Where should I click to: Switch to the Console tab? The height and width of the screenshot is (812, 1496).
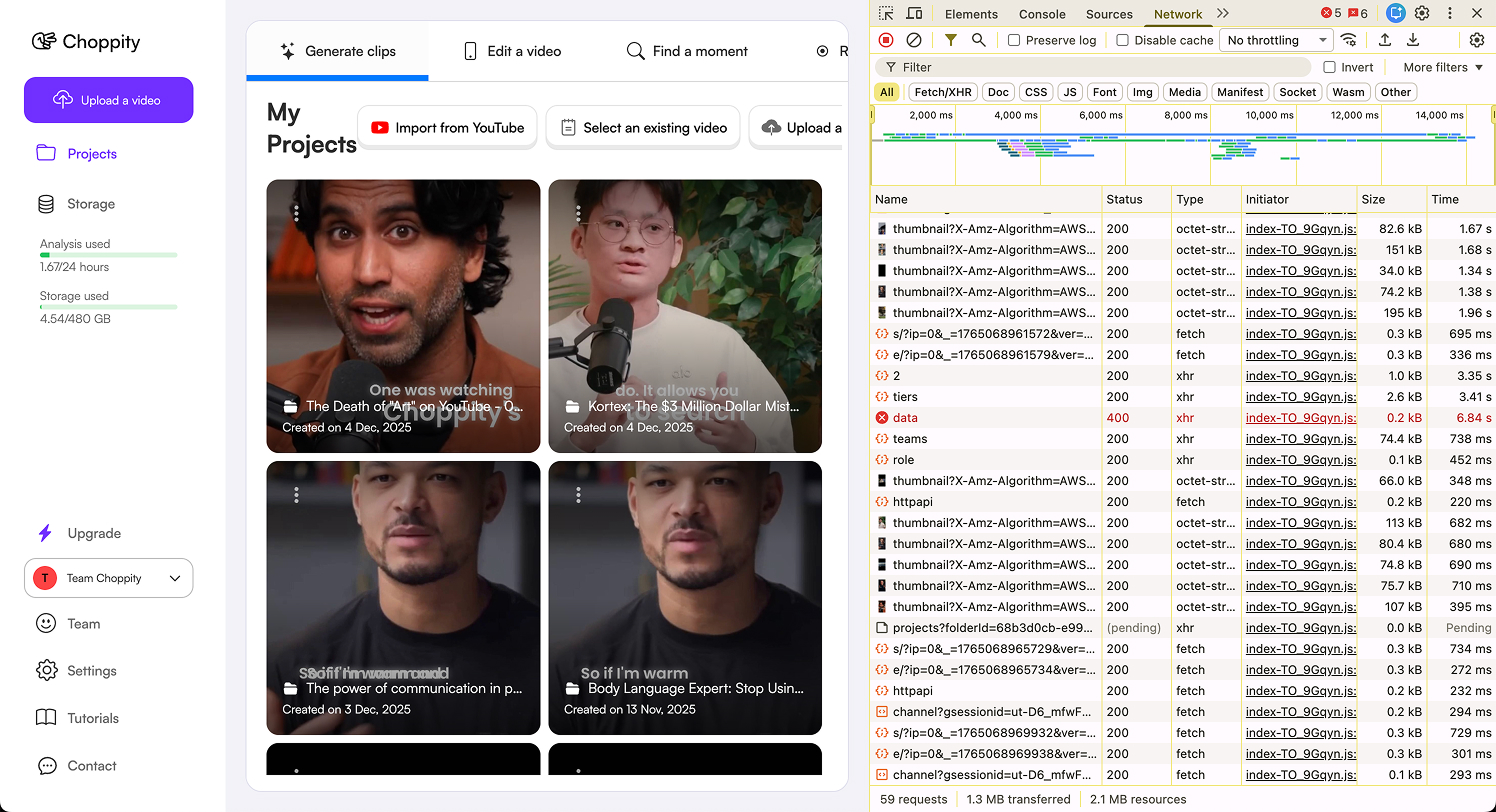(x=1042, y=14)
